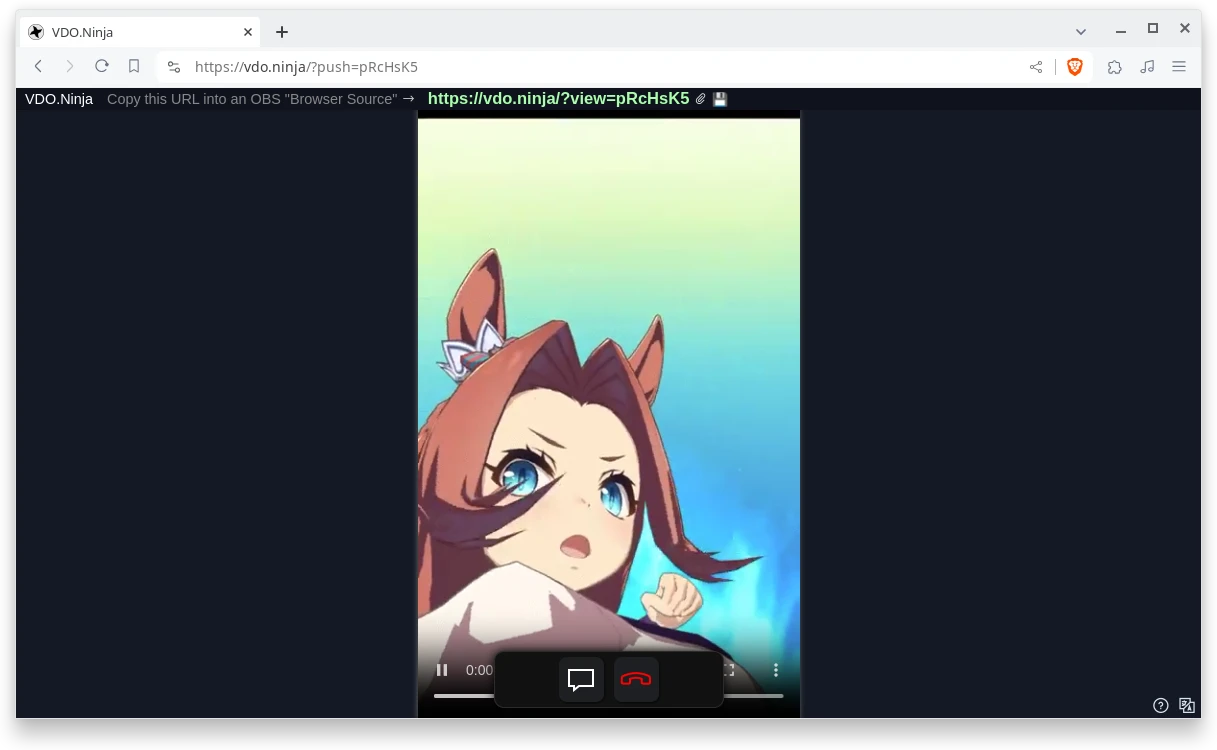Open the language translation icon
The height and width of the screenshot is (750, 1217).
pos(1187,705)
